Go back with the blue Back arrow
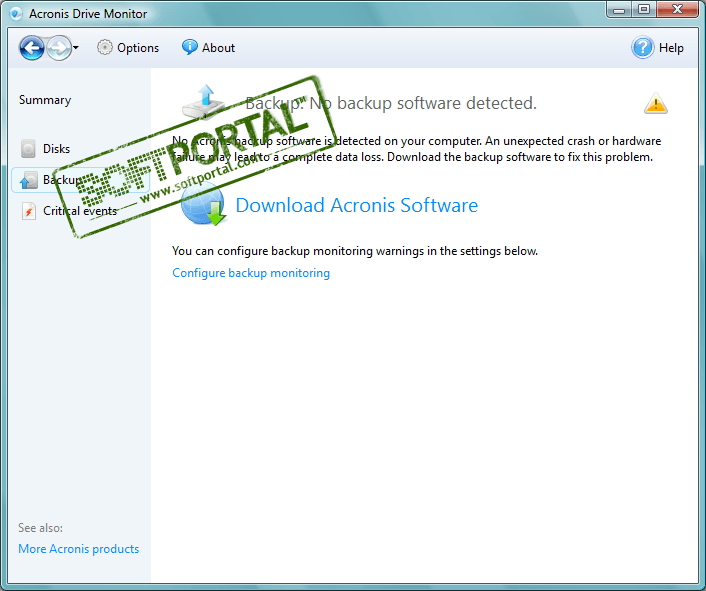The width and height of the screenshot is (706, 591). pos(32,48)
